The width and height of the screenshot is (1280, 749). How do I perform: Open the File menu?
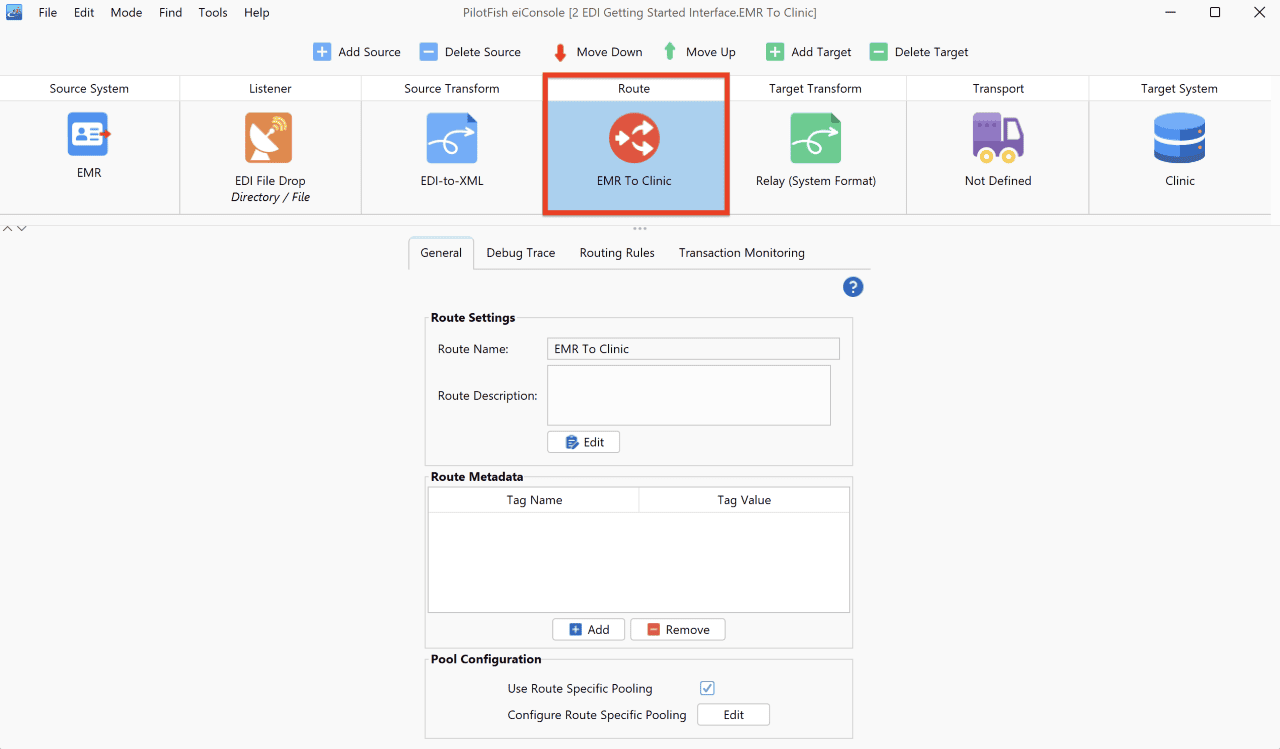48,13
